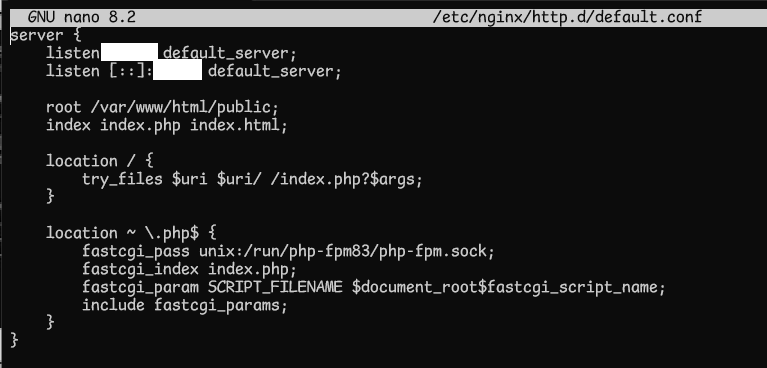
Task: Click the location ~ \.php$ line
Action: pyautogui.click(x=131, y=233)
